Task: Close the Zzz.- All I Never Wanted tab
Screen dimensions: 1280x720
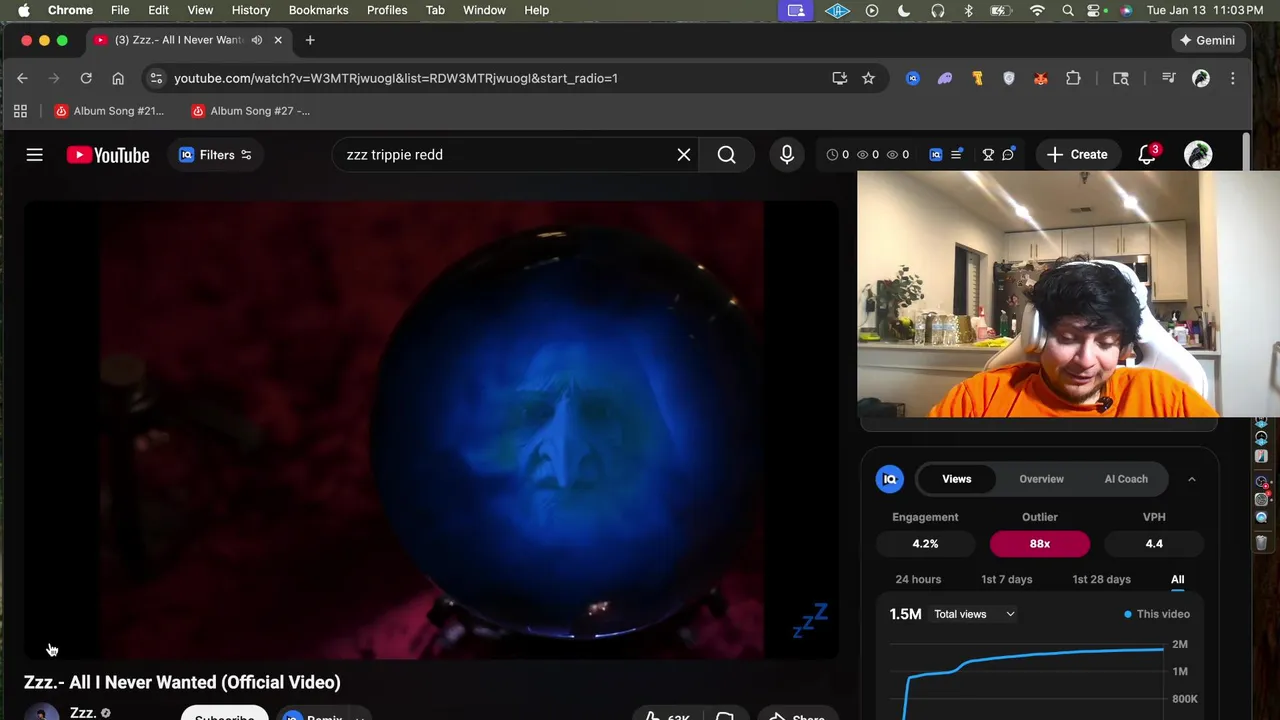Action: click(x=278, y=40)
